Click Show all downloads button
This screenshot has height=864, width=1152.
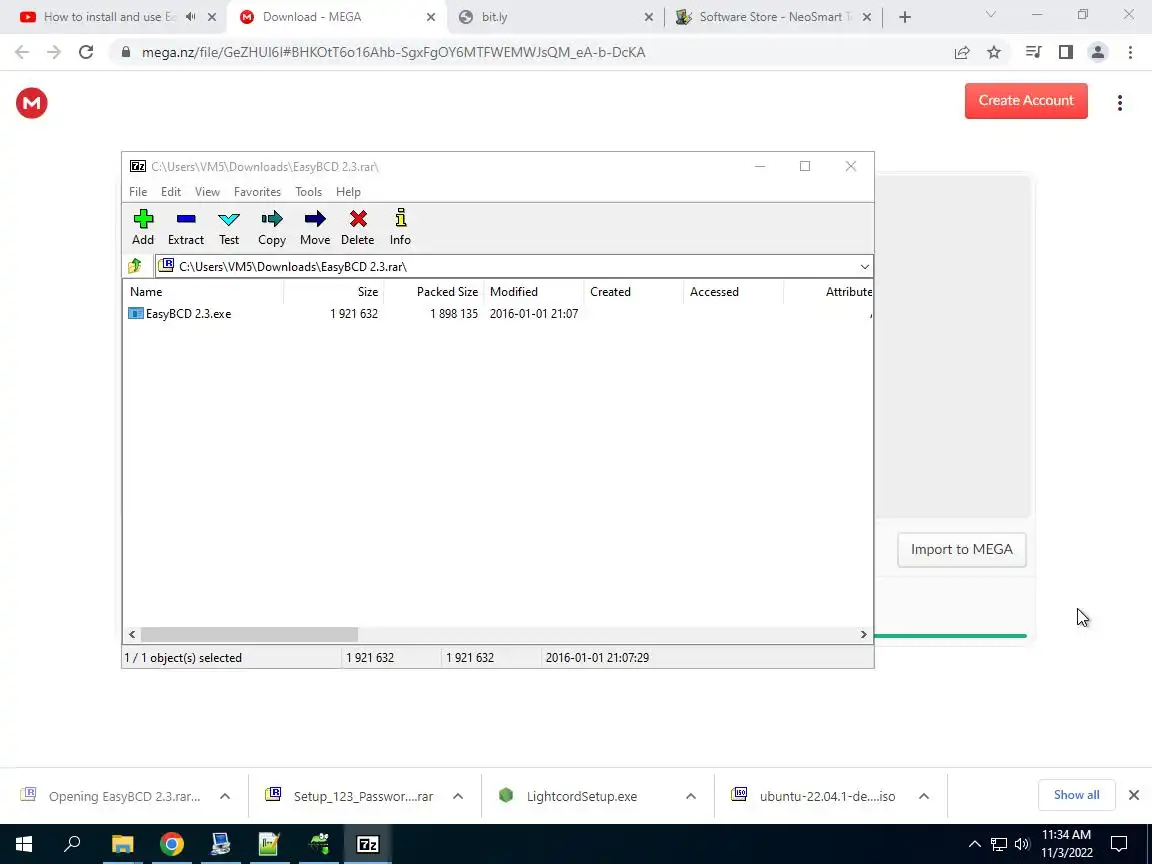click(1076, 795)
